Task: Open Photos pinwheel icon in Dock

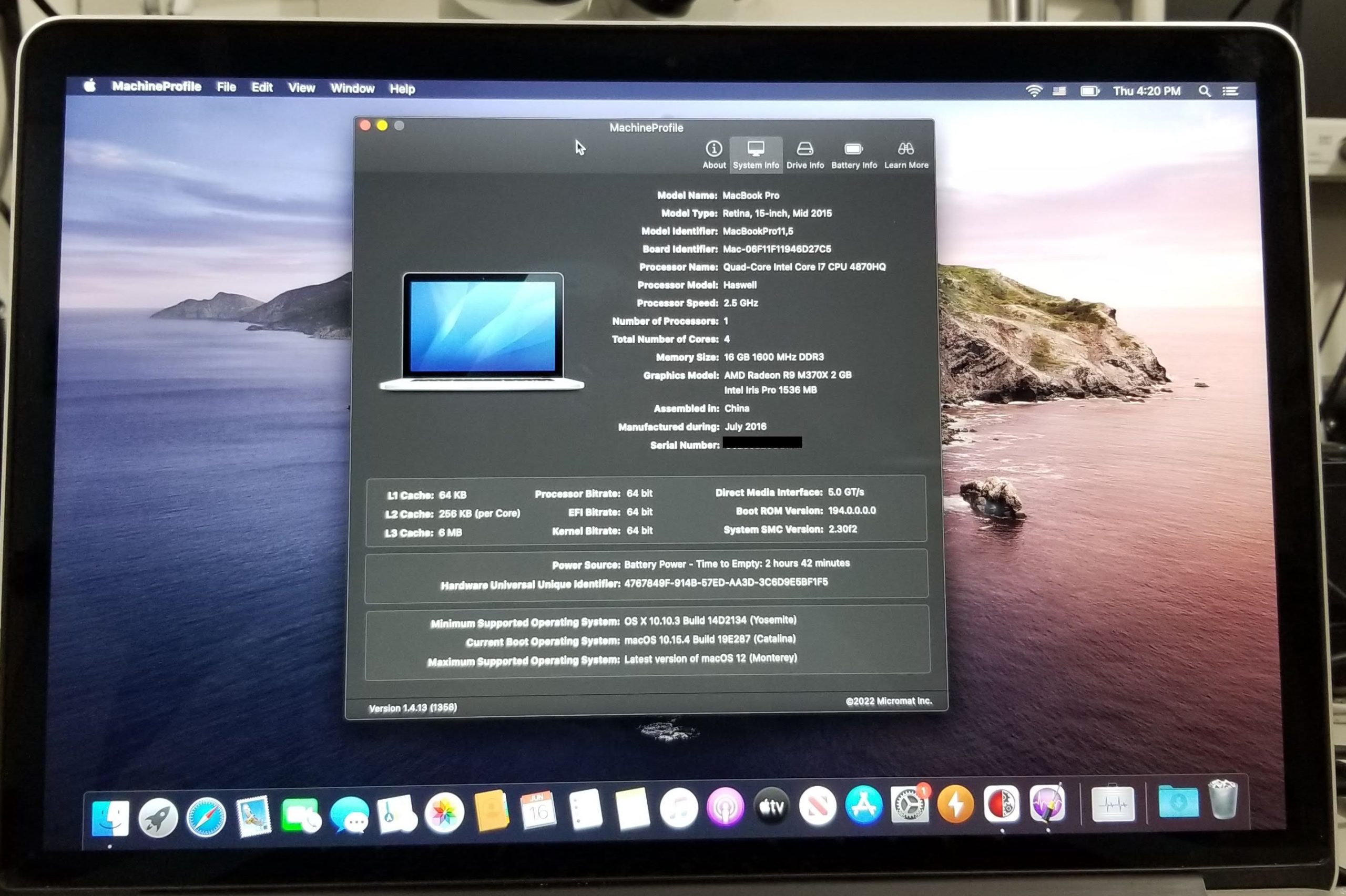Action: click(444, 812)
